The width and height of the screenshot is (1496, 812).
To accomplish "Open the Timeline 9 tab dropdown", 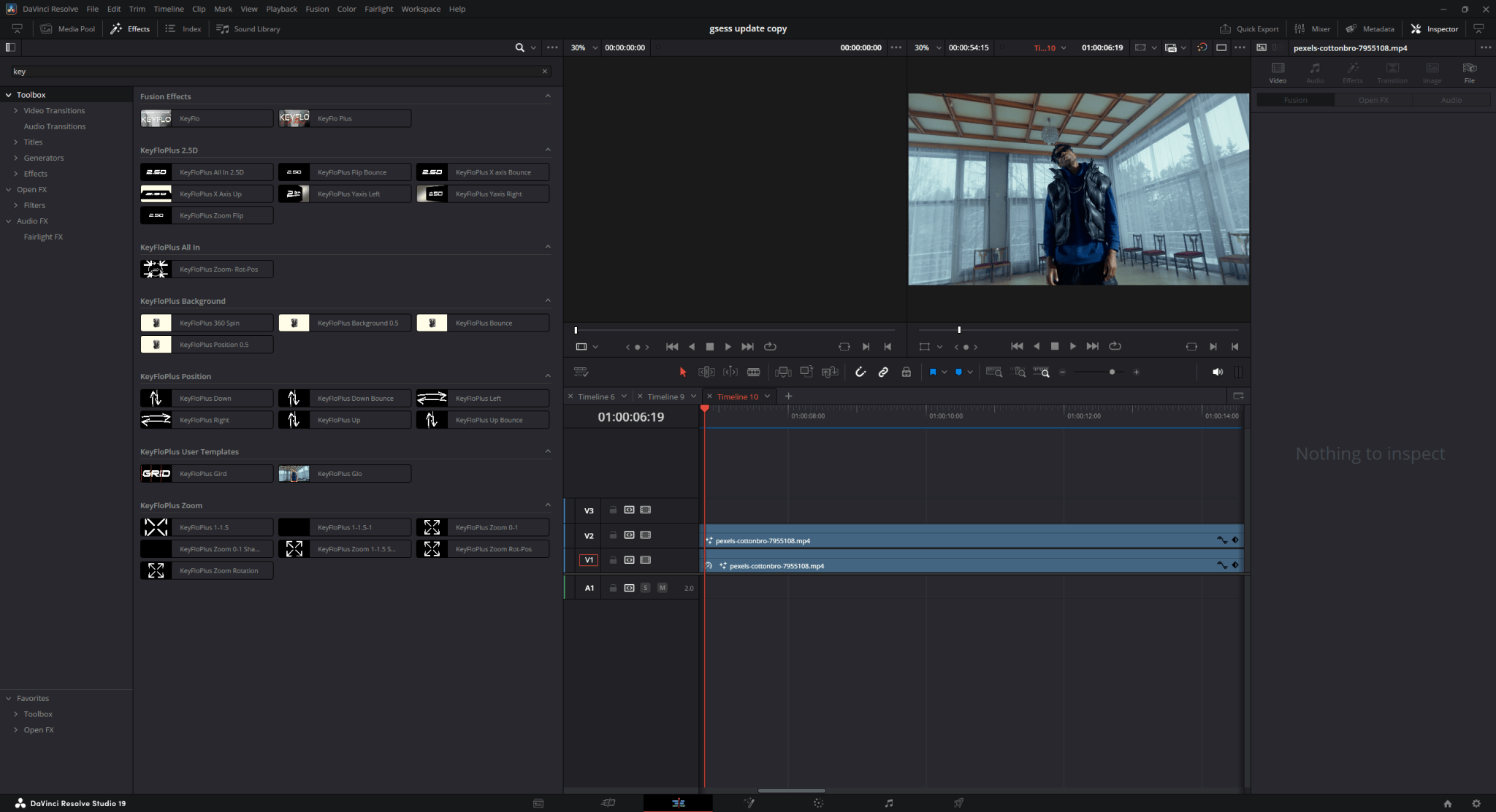I will click(693, 396).
